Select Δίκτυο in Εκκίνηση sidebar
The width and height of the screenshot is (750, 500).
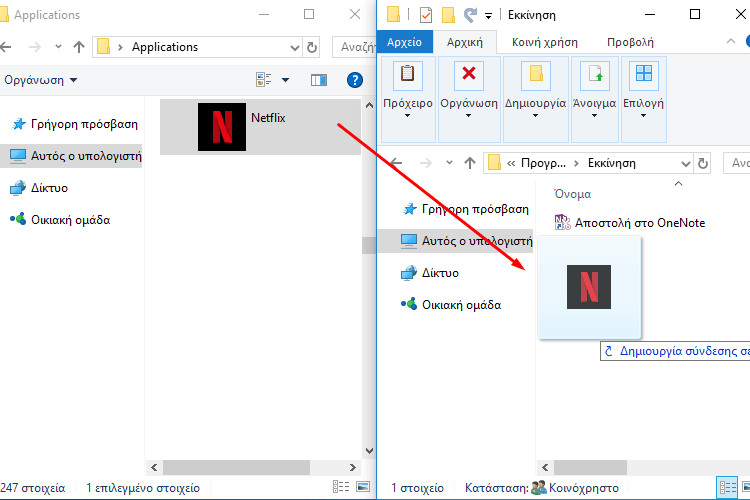[430, 273]
